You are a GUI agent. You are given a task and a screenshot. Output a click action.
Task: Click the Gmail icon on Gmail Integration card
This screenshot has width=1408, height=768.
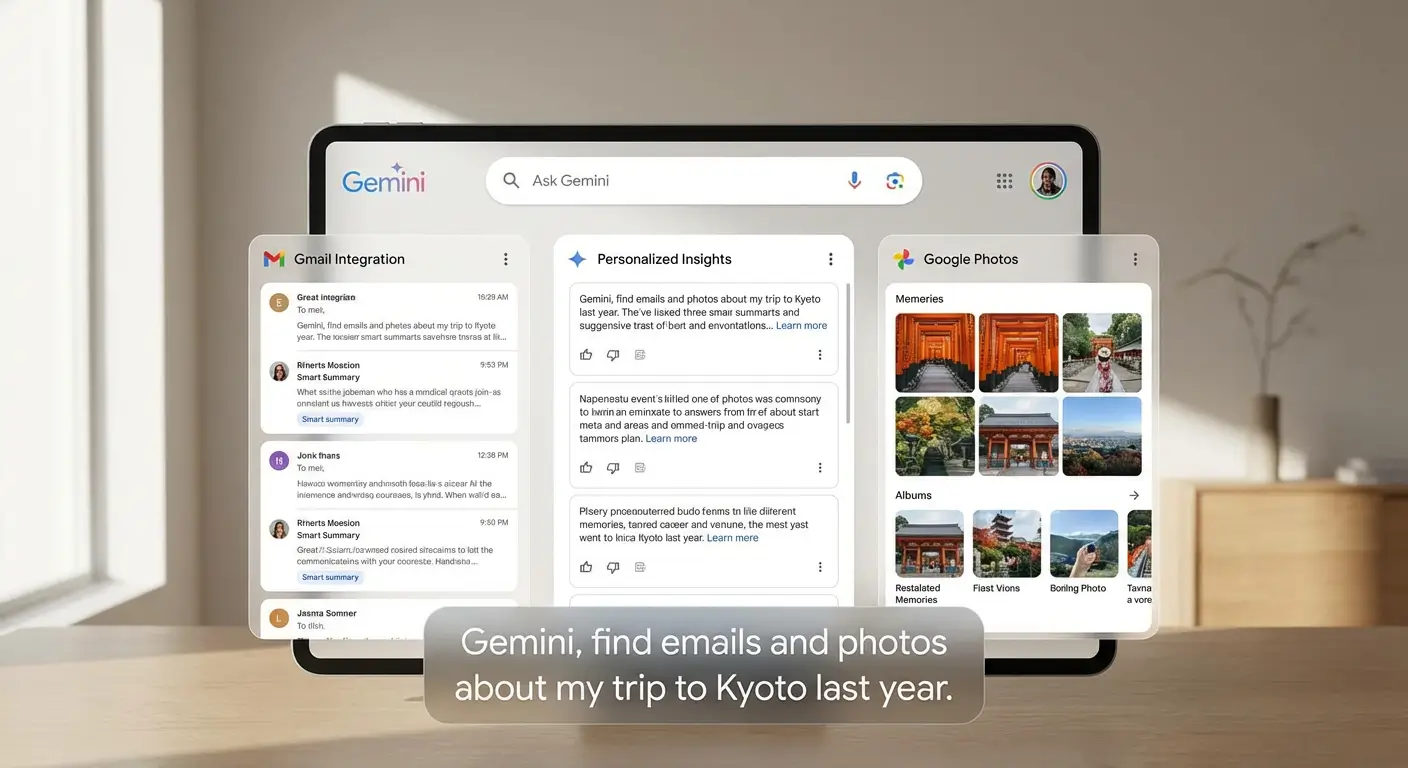click(x=273, y=258)
